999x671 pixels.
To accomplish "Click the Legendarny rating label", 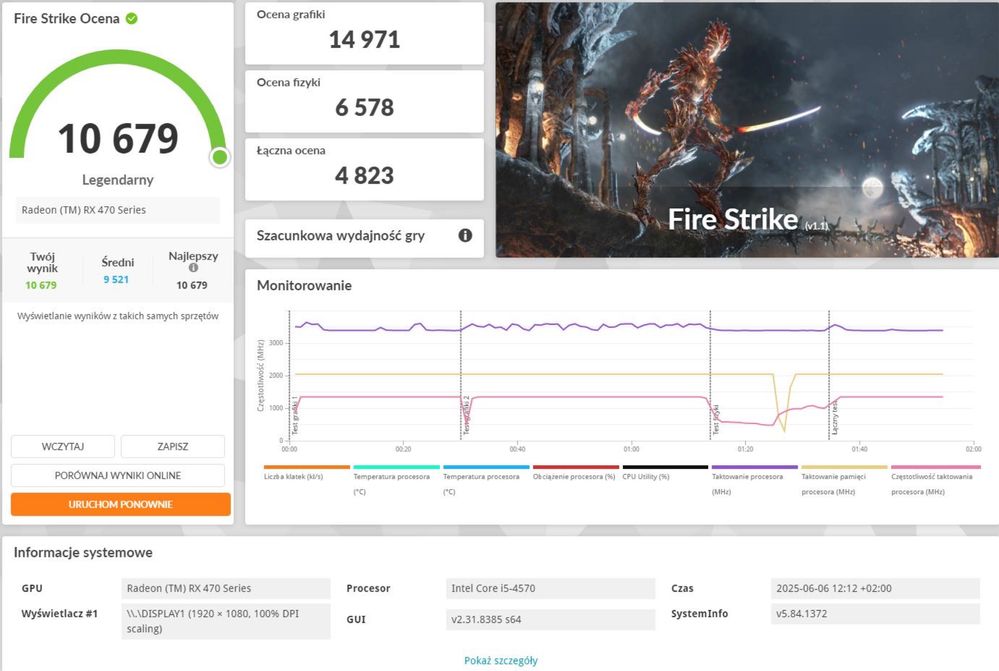I will pyautogui.click(x=118, y=180).
